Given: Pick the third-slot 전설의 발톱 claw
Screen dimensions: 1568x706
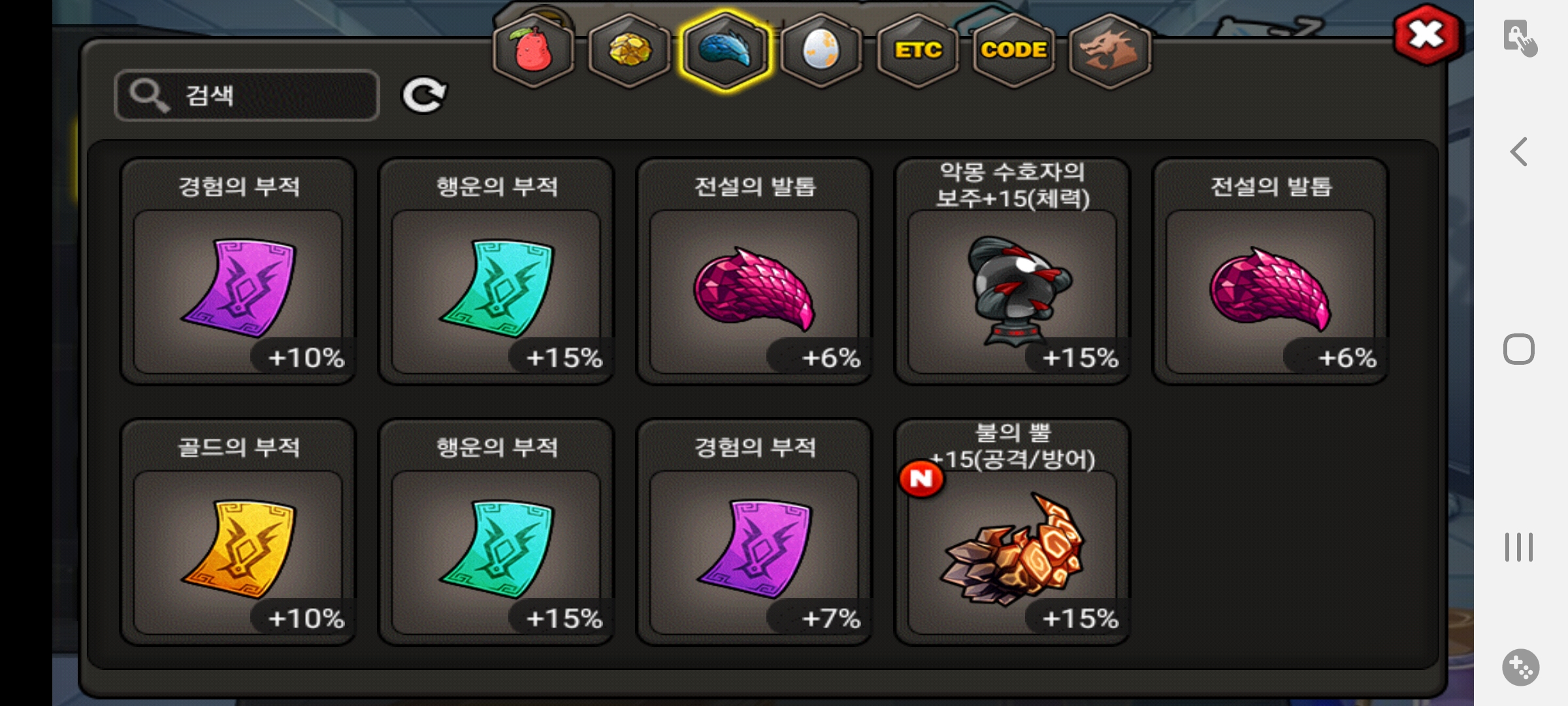Looking at the screenshot, I should point(754,271).
